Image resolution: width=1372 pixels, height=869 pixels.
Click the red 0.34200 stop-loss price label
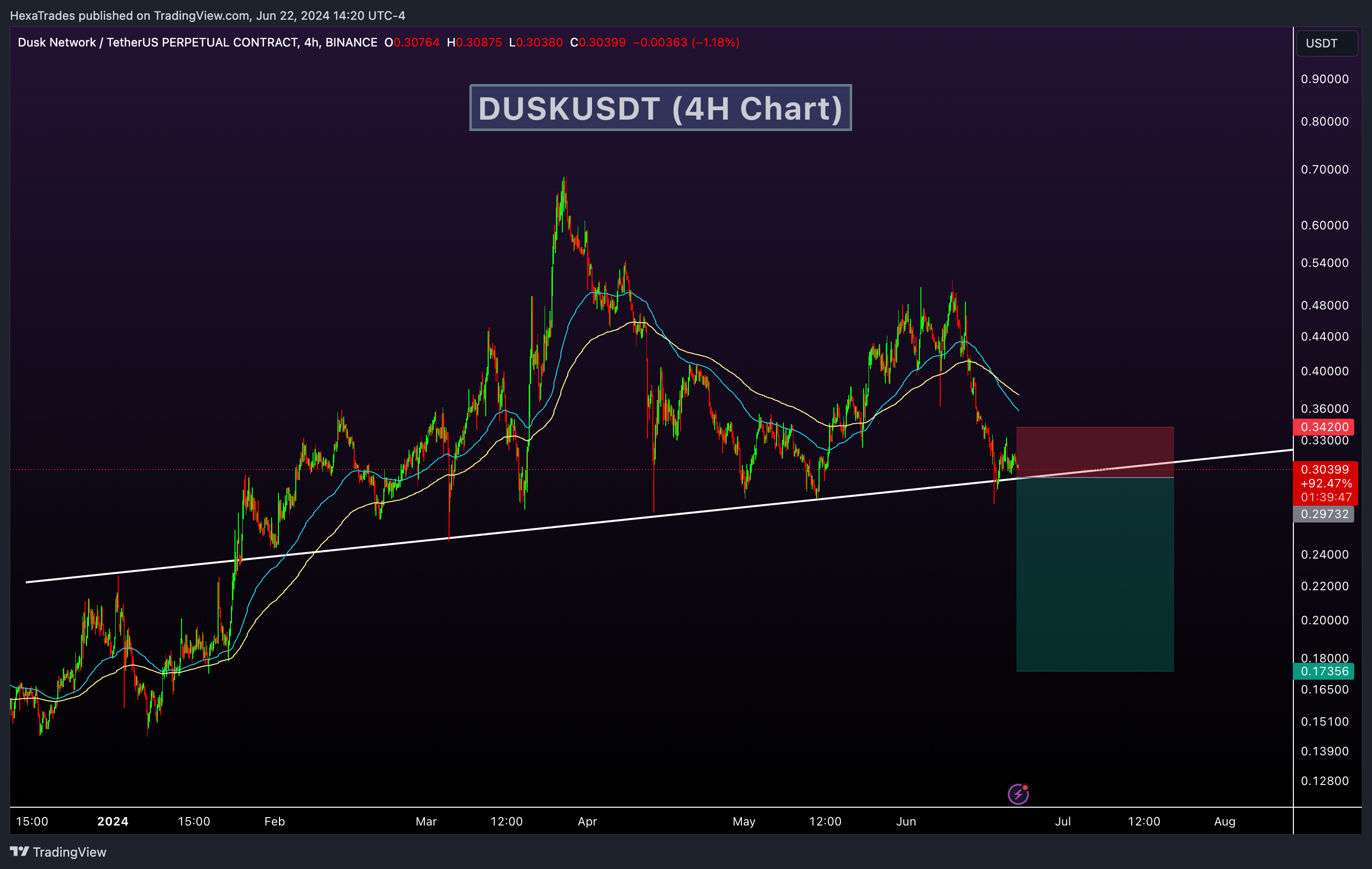click(x=1325, y=427)
